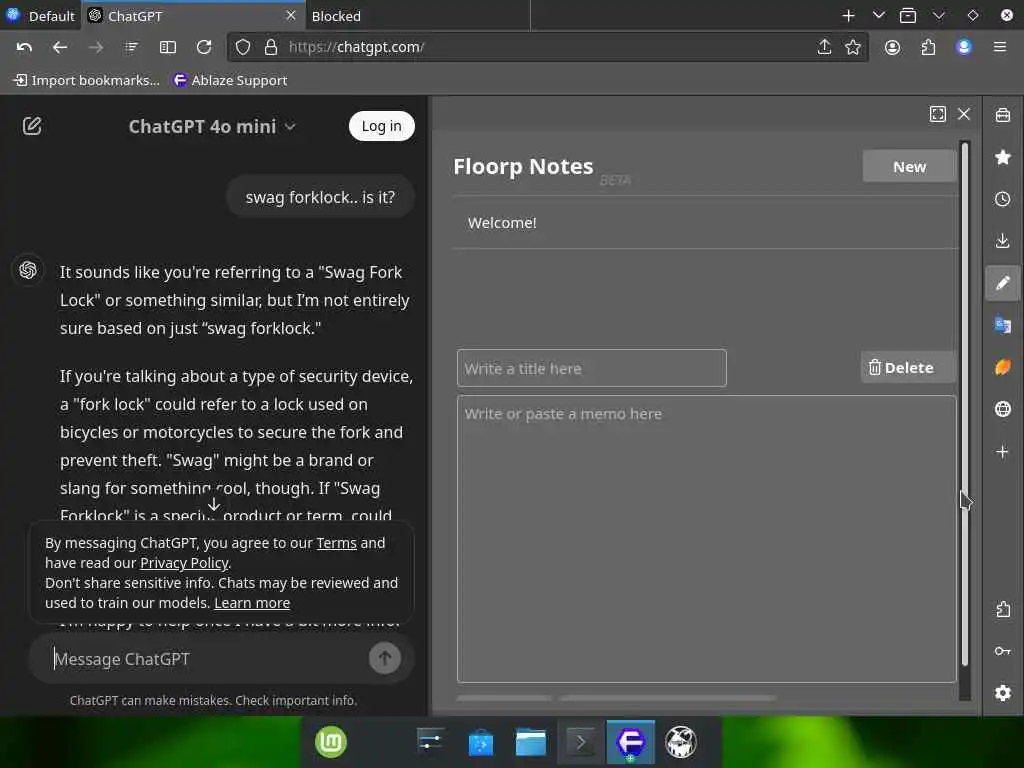Open a new tab with the plus icon
This screenshot has width=1024, height=768.
[848, 16]
